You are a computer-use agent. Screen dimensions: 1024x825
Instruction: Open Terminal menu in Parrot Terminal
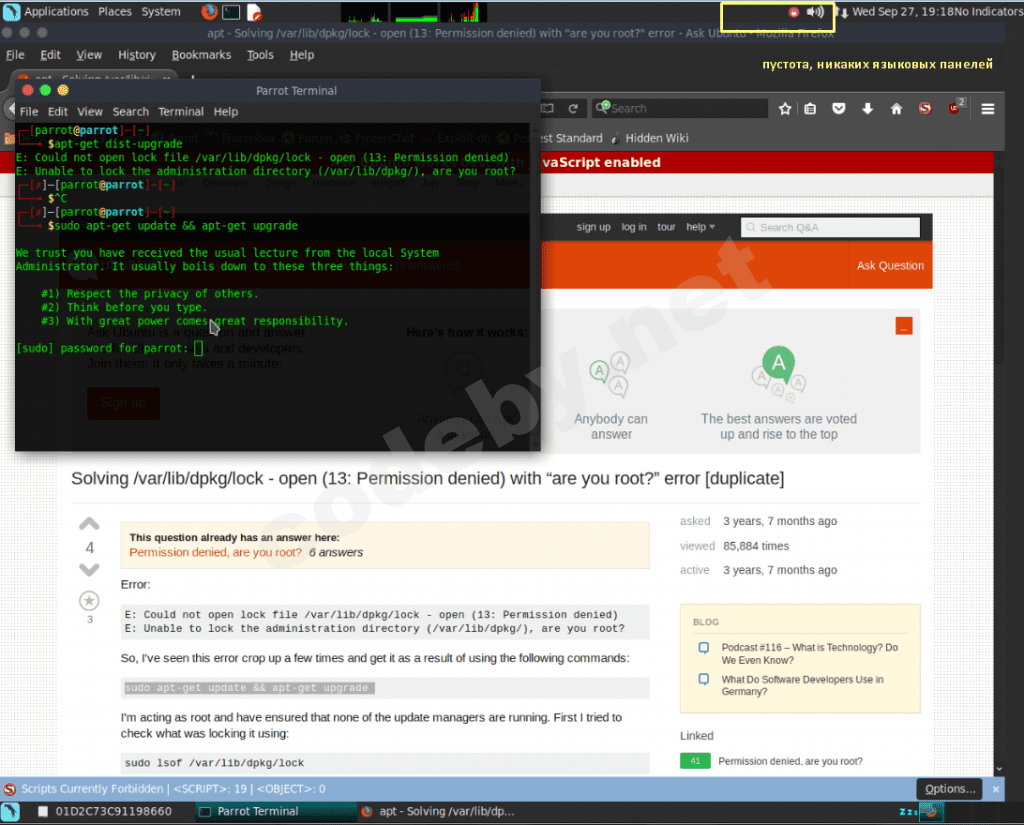(181, 112)
